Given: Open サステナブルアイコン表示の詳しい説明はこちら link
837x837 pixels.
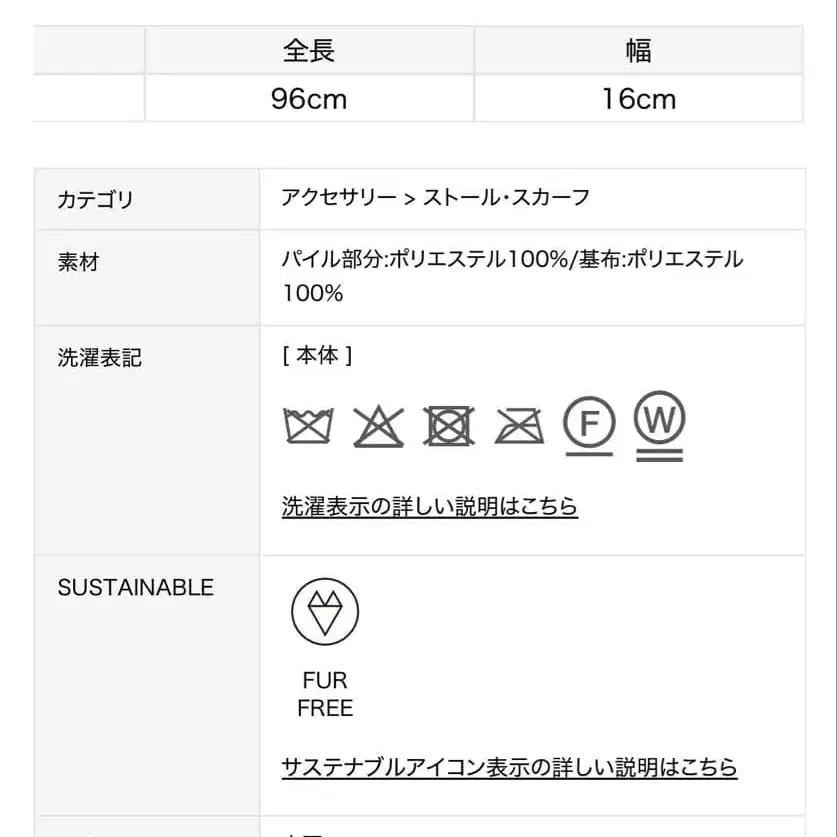Looking at the screenshot, I should (508, 768).
